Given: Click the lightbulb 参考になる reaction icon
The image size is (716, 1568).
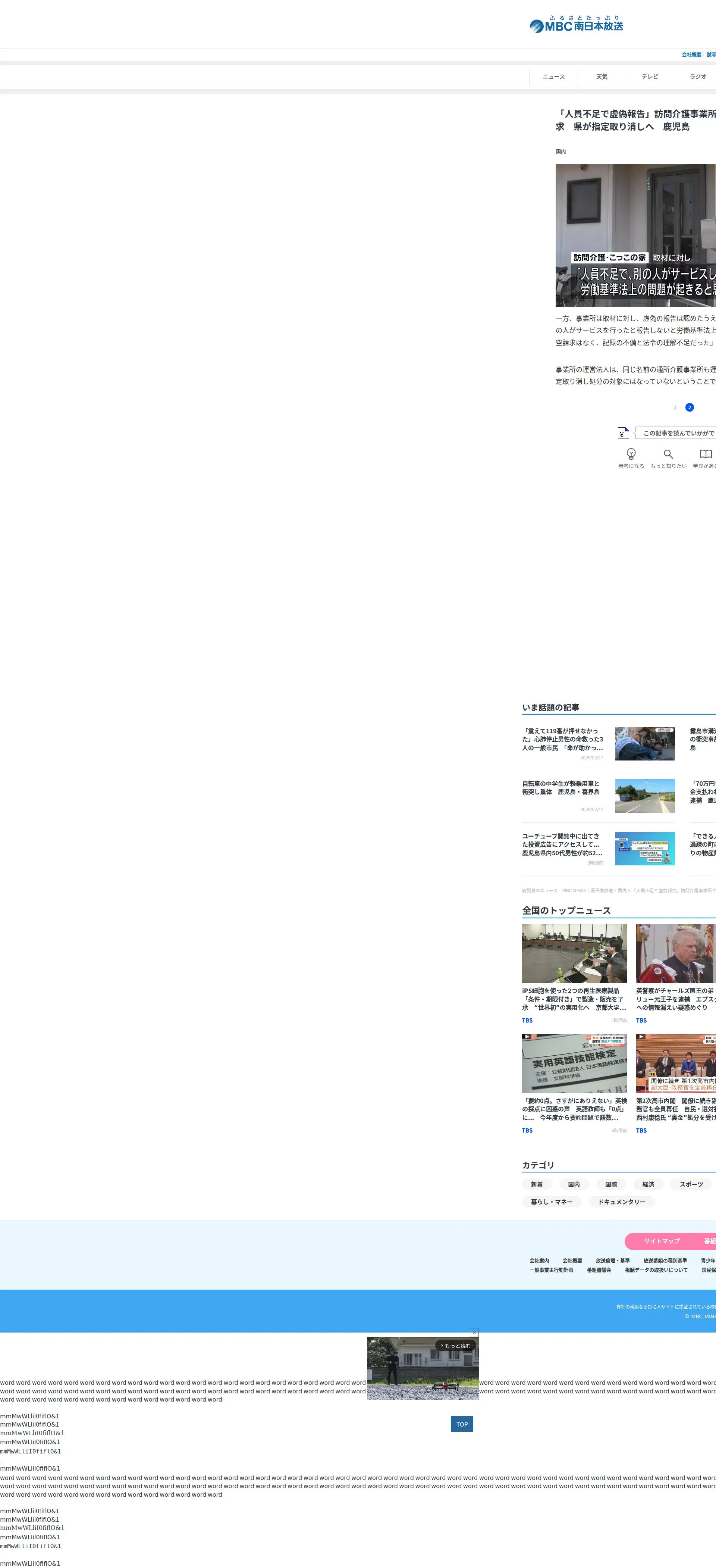Looking at the screenshot, I should (631, 454).
